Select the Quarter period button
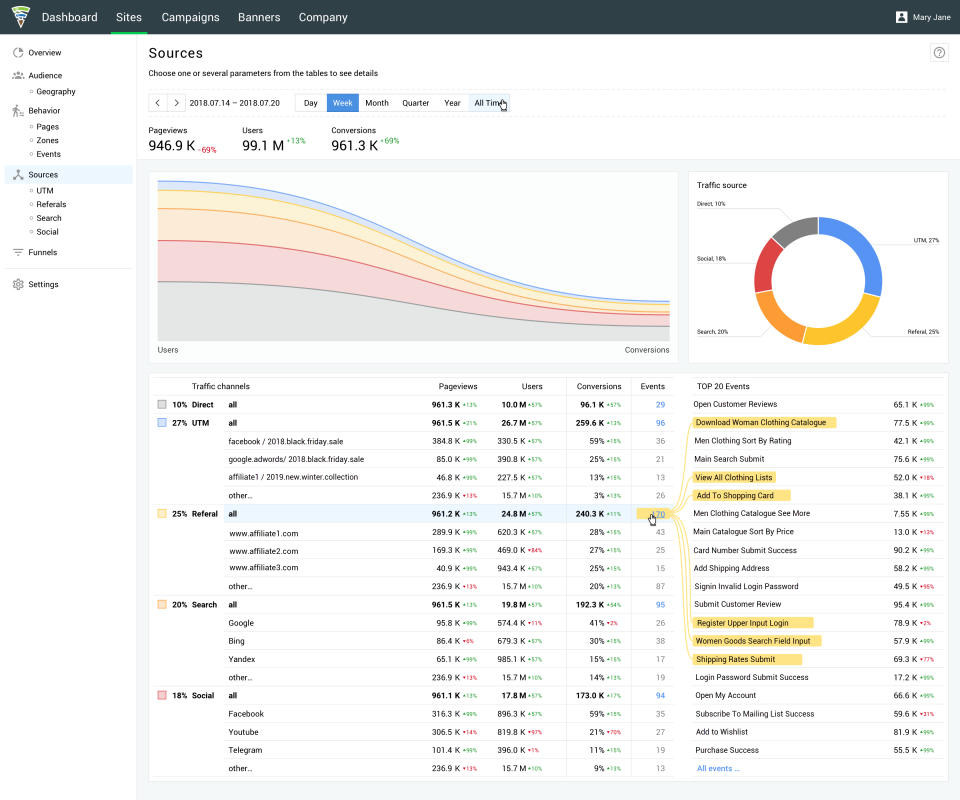This screenshot has height=800, width=960. coord(415,103)
